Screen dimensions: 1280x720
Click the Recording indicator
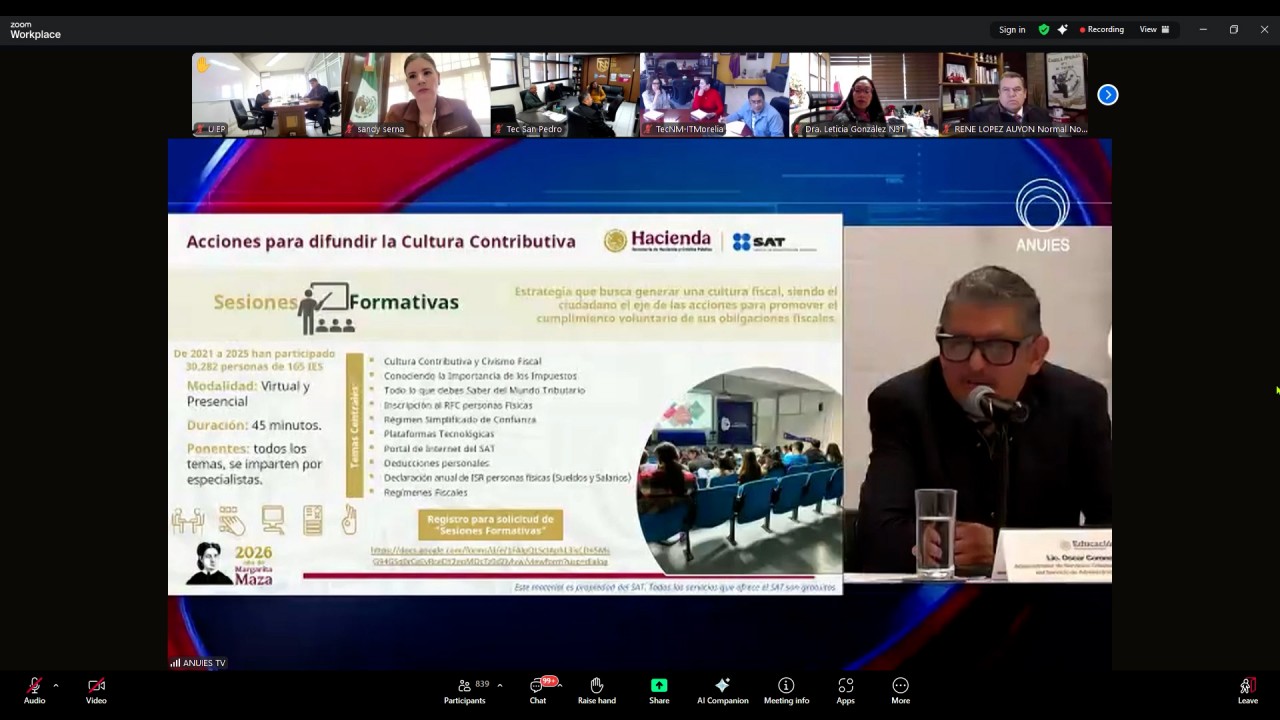1102,30
